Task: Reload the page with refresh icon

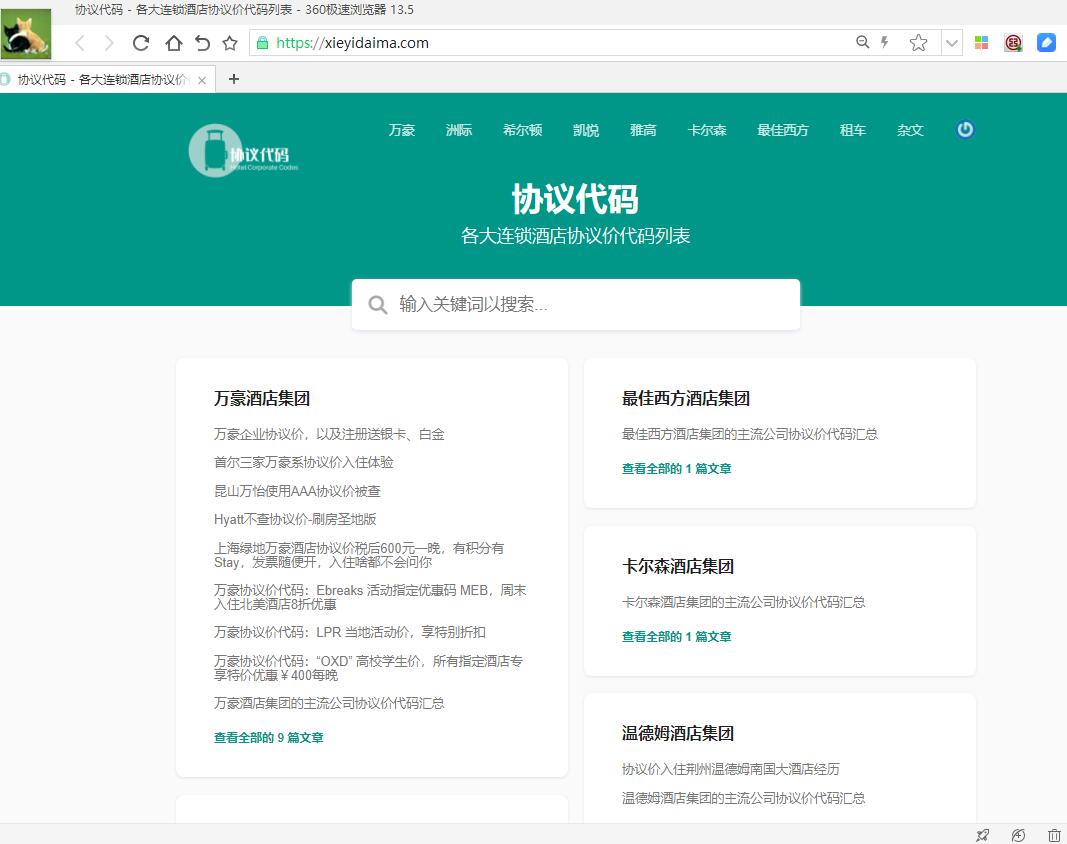Action: pyautogui.click(x=141, y=44)
